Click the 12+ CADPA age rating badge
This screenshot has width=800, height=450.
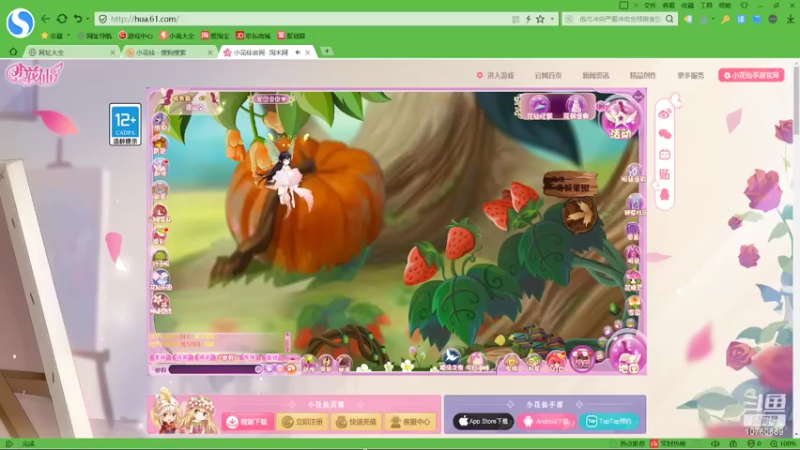click(x=125, y=124)
